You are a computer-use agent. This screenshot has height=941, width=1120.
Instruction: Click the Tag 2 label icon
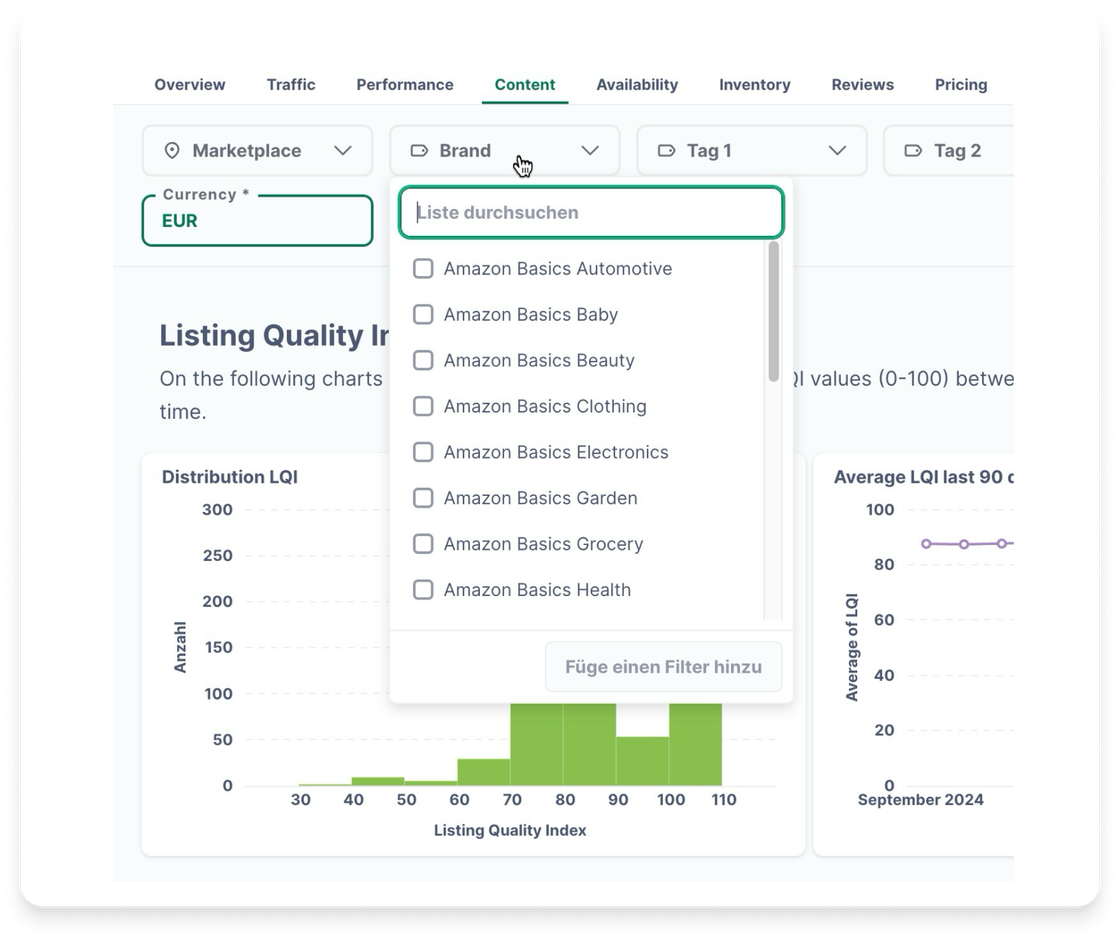(x=914, y=151)
